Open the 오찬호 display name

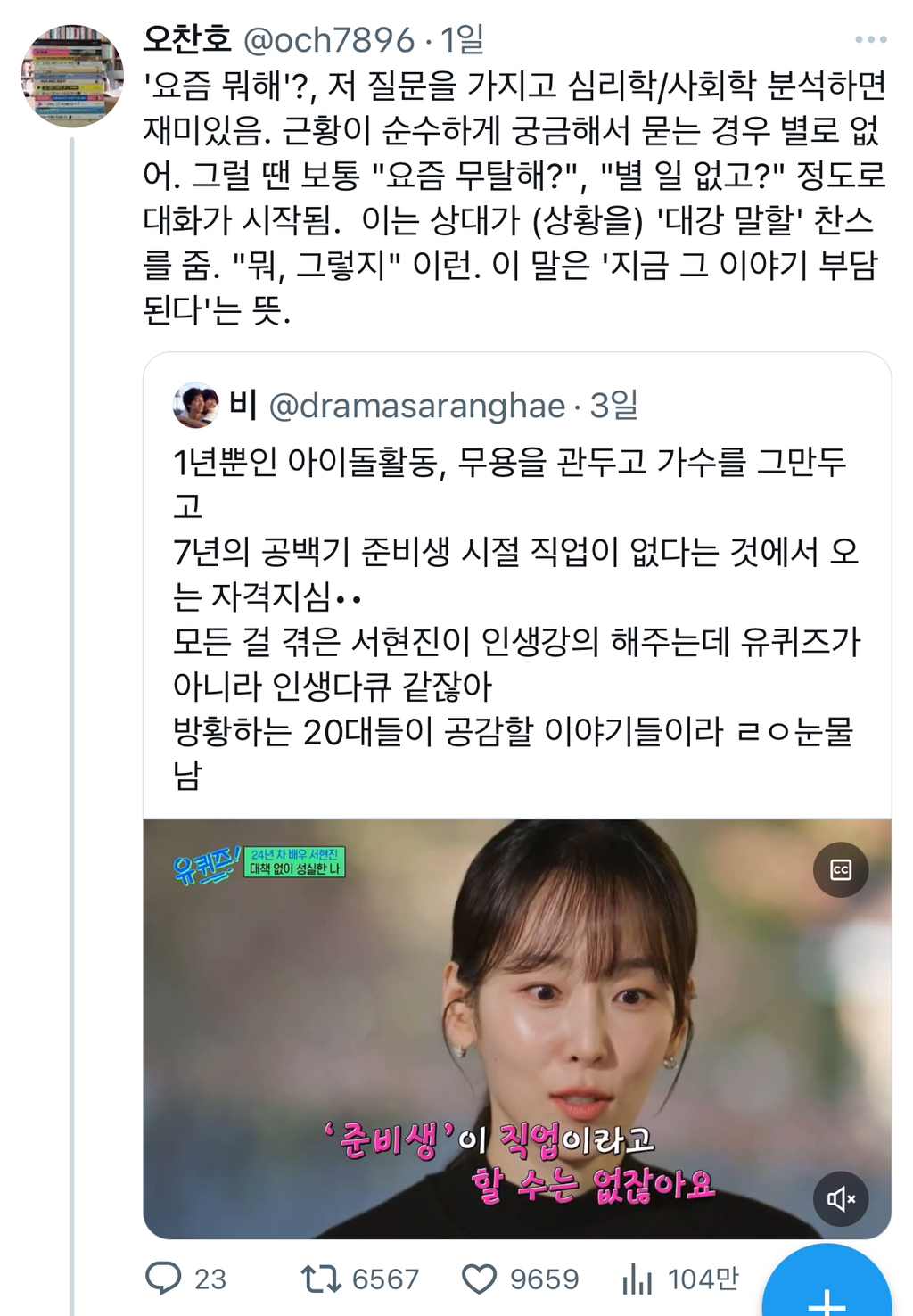[188, 39]
